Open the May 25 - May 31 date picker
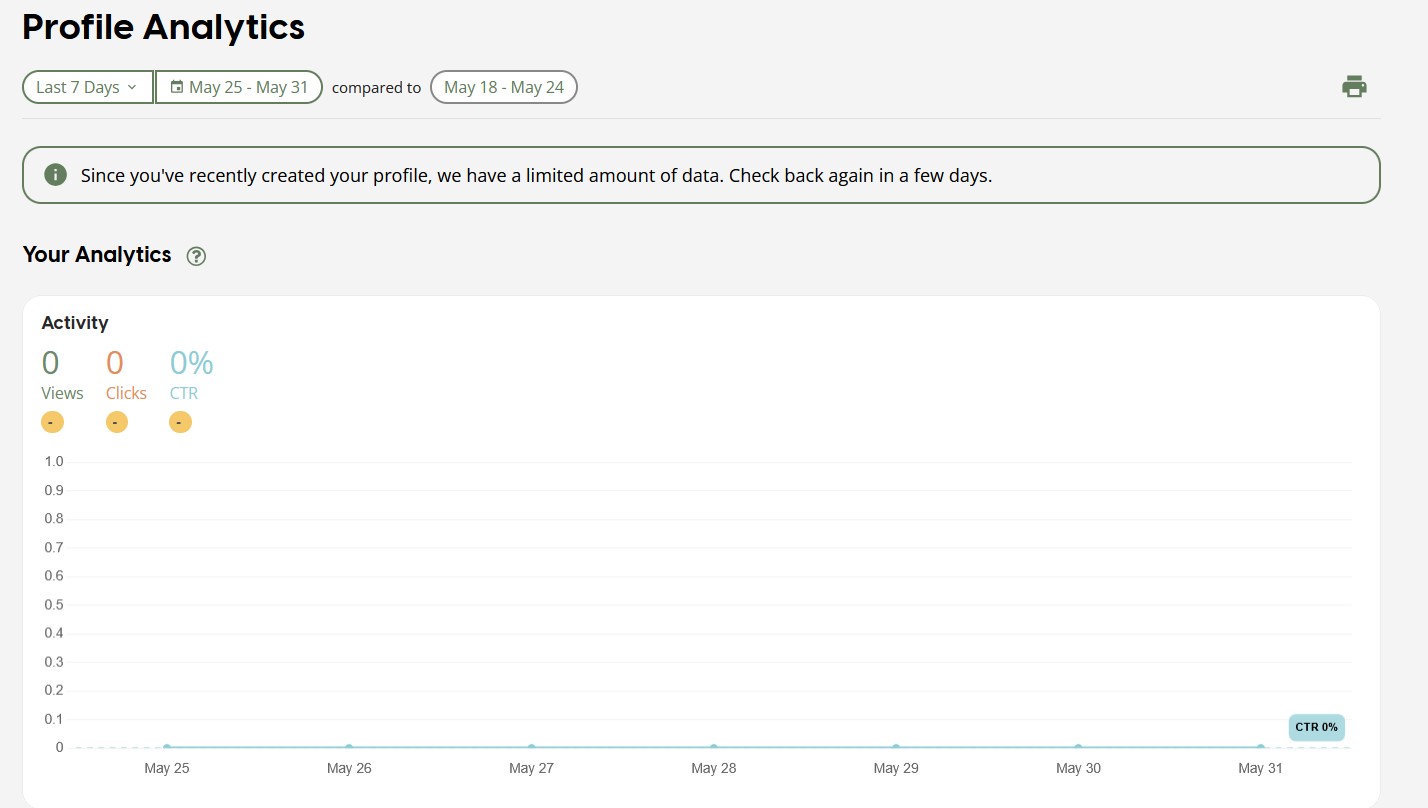The width and height of the screenshot is (1428, 808). 239,87
